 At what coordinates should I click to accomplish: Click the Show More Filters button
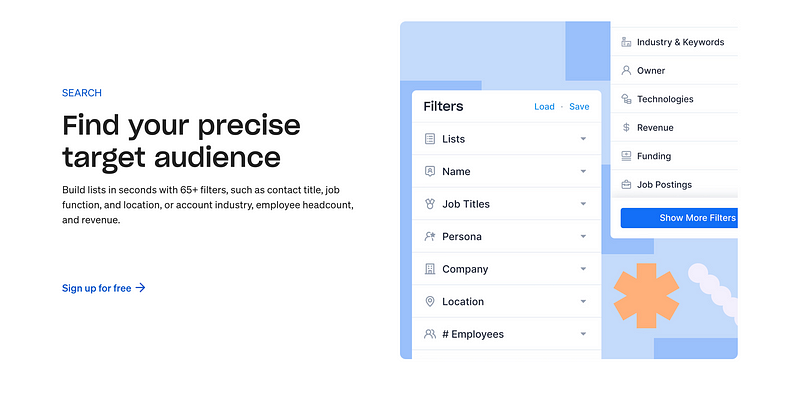(x=679, y=218)
